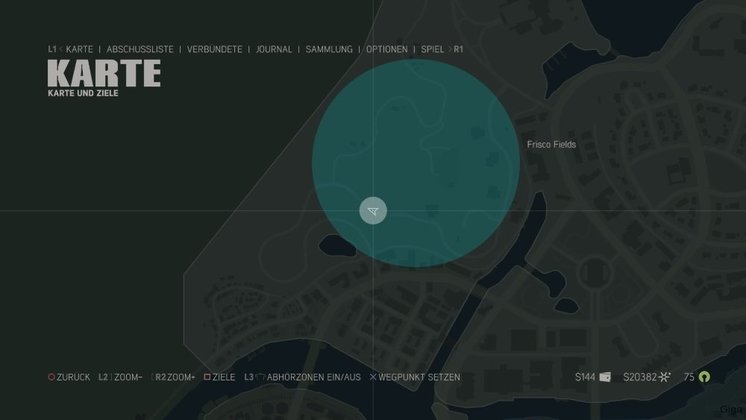Click the 75 counter value
The image size is (746, 420).
click(x=689, y=377)
